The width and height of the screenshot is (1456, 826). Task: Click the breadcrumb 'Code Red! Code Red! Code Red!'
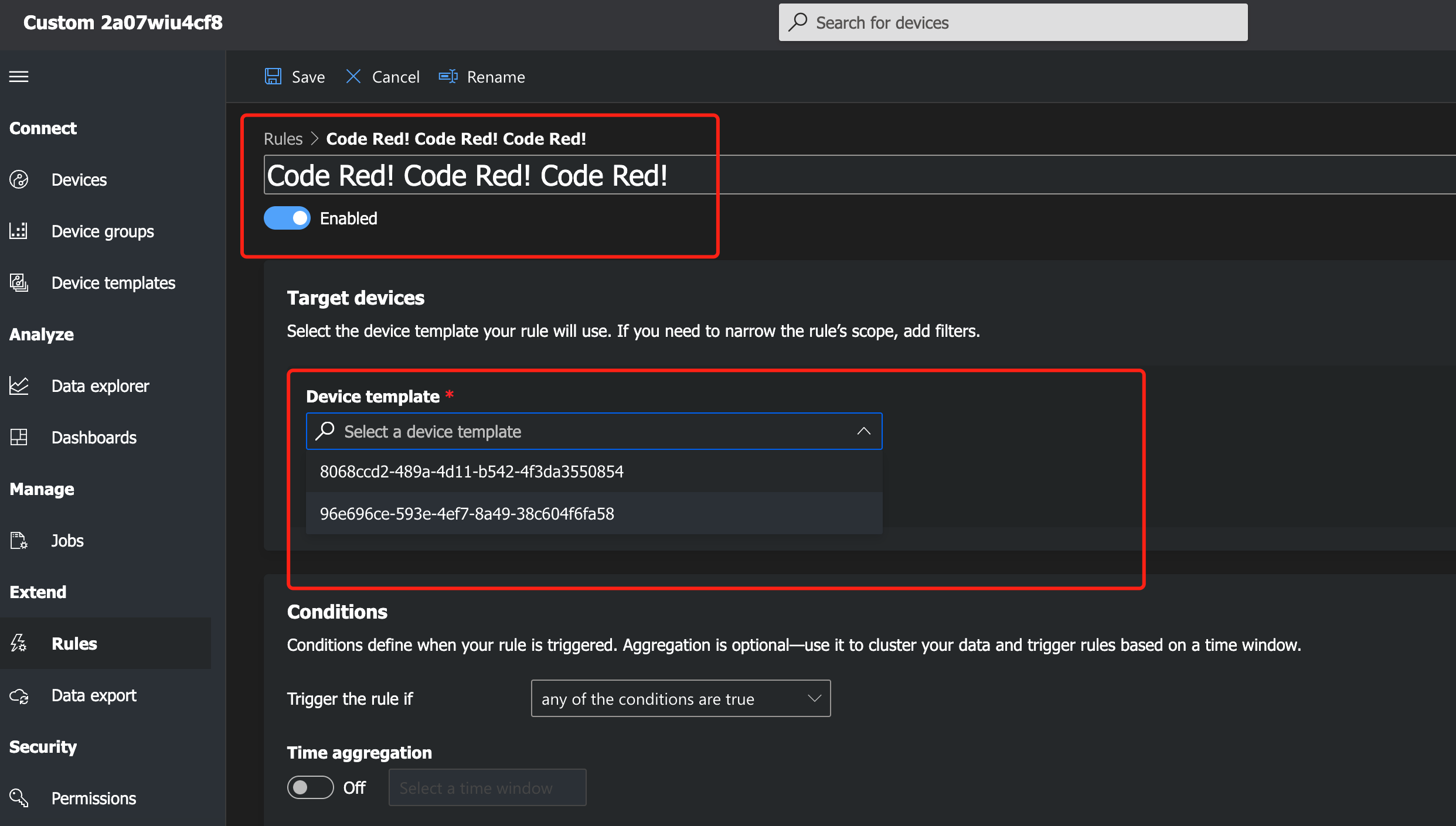pos(456,139)
